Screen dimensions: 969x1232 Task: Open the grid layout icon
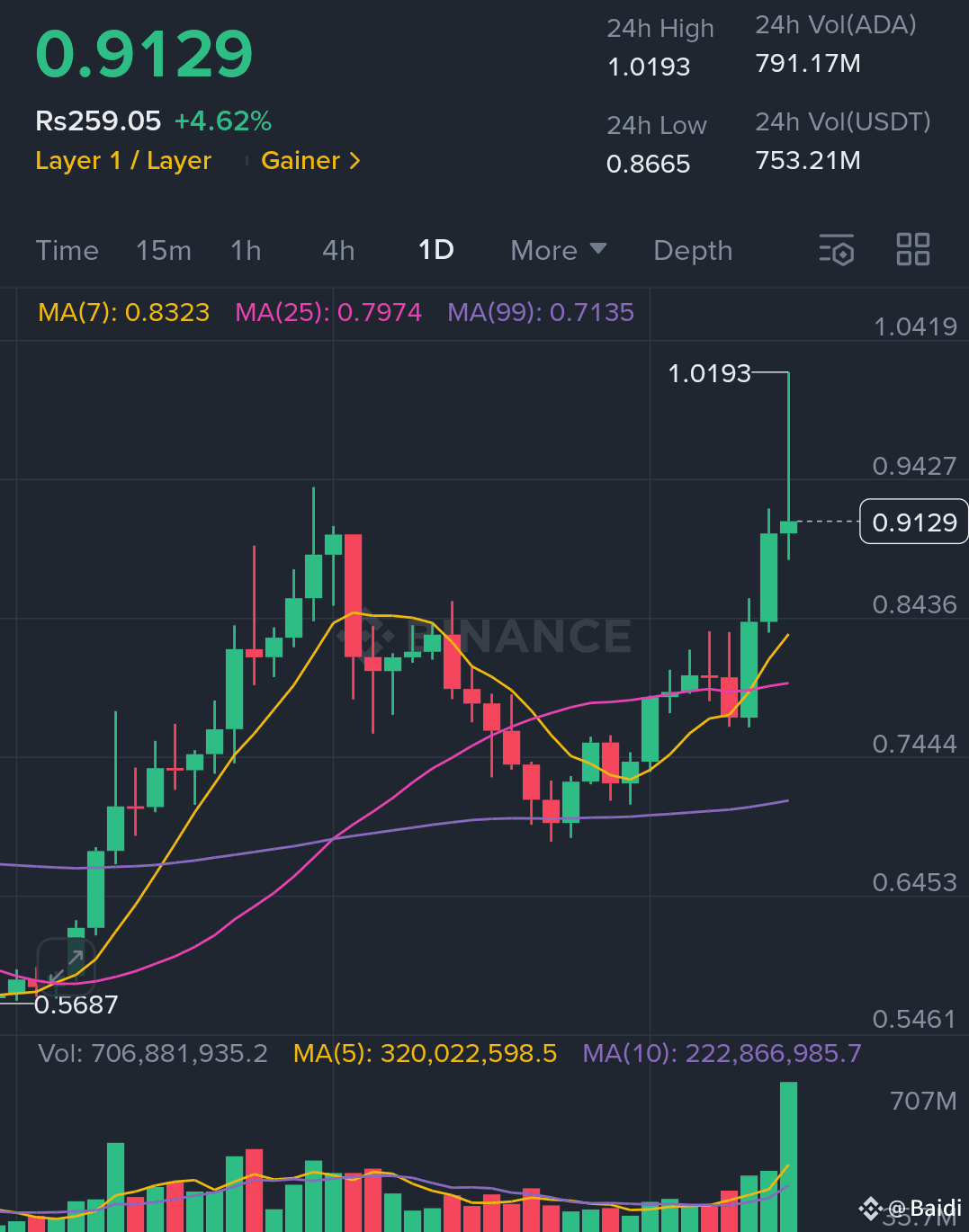pyautogui.click(x=913, y=249)
